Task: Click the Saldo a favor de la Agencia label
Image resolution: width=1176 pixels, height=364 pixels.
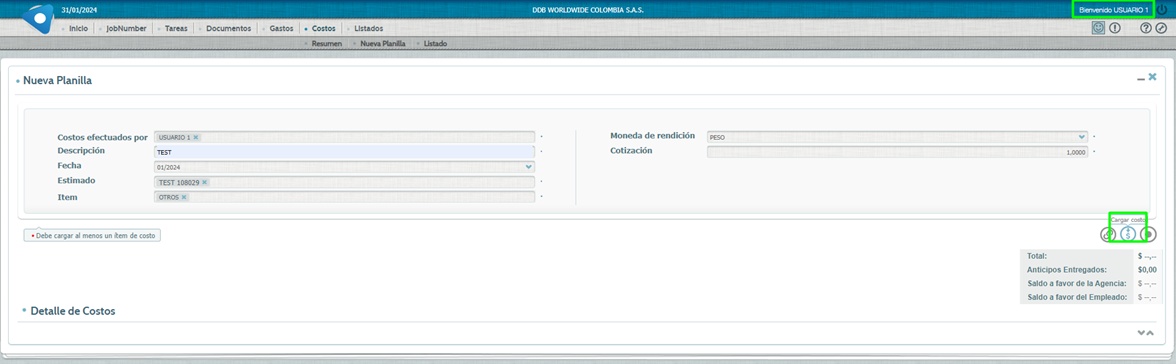Action: click(x=1076, y=284)
